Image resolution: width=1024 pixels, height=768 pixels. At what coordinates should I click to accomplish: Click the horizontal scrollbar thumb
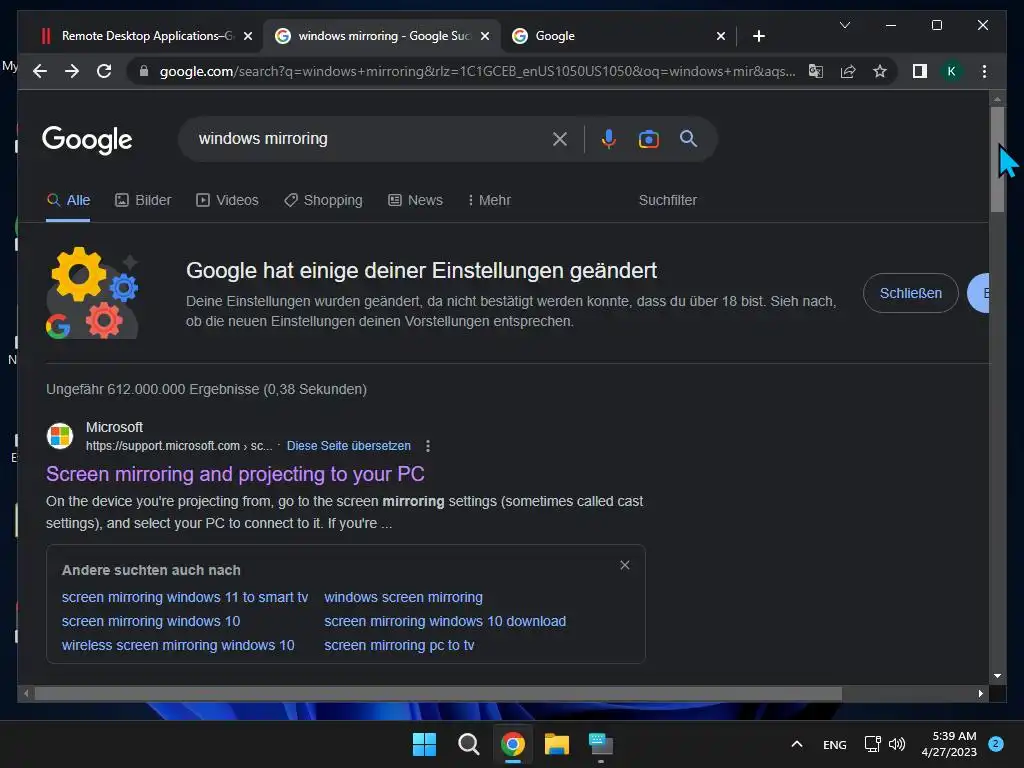(438, 694)
